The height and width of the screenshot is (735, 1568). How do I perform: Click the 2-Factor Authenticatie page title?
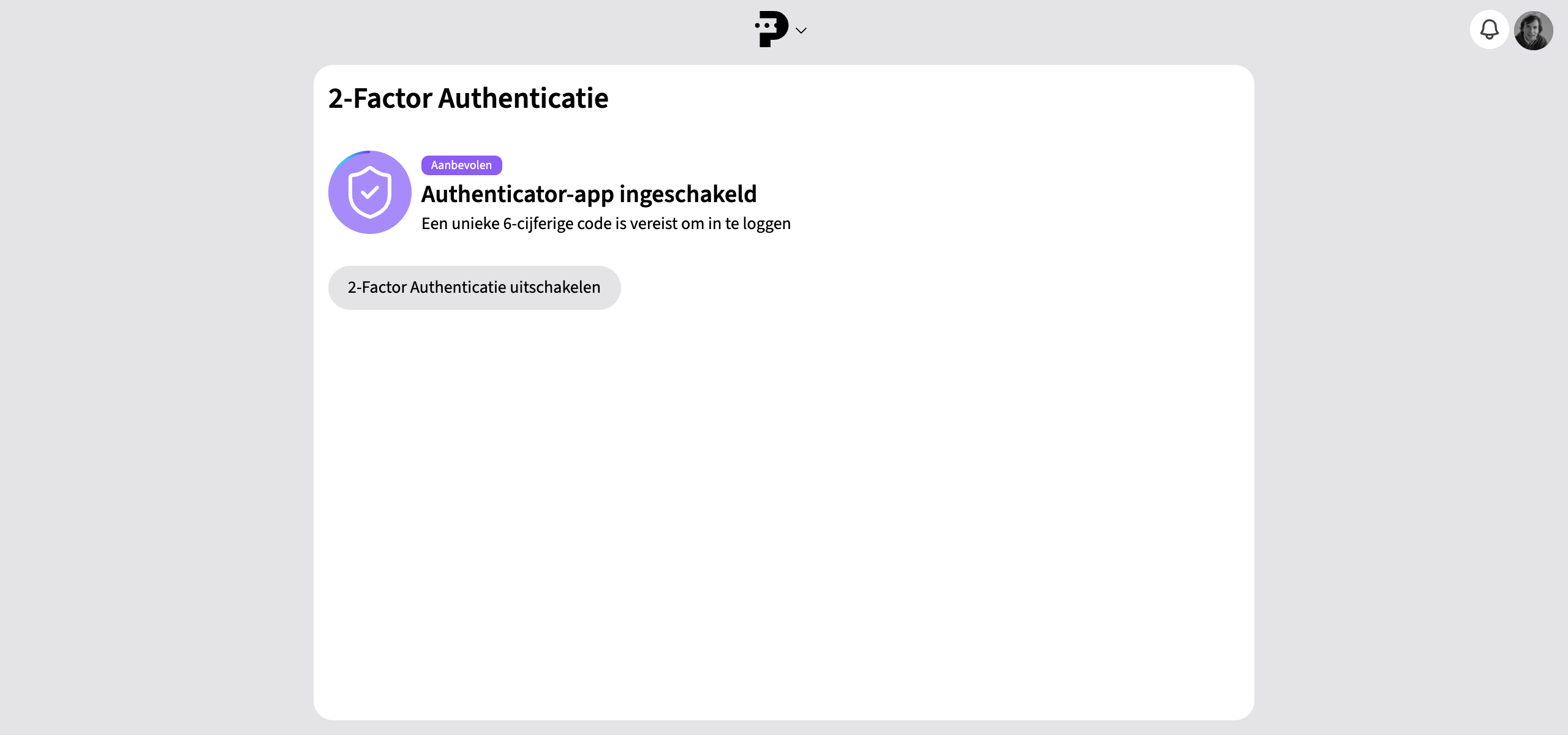coord(469,98)
